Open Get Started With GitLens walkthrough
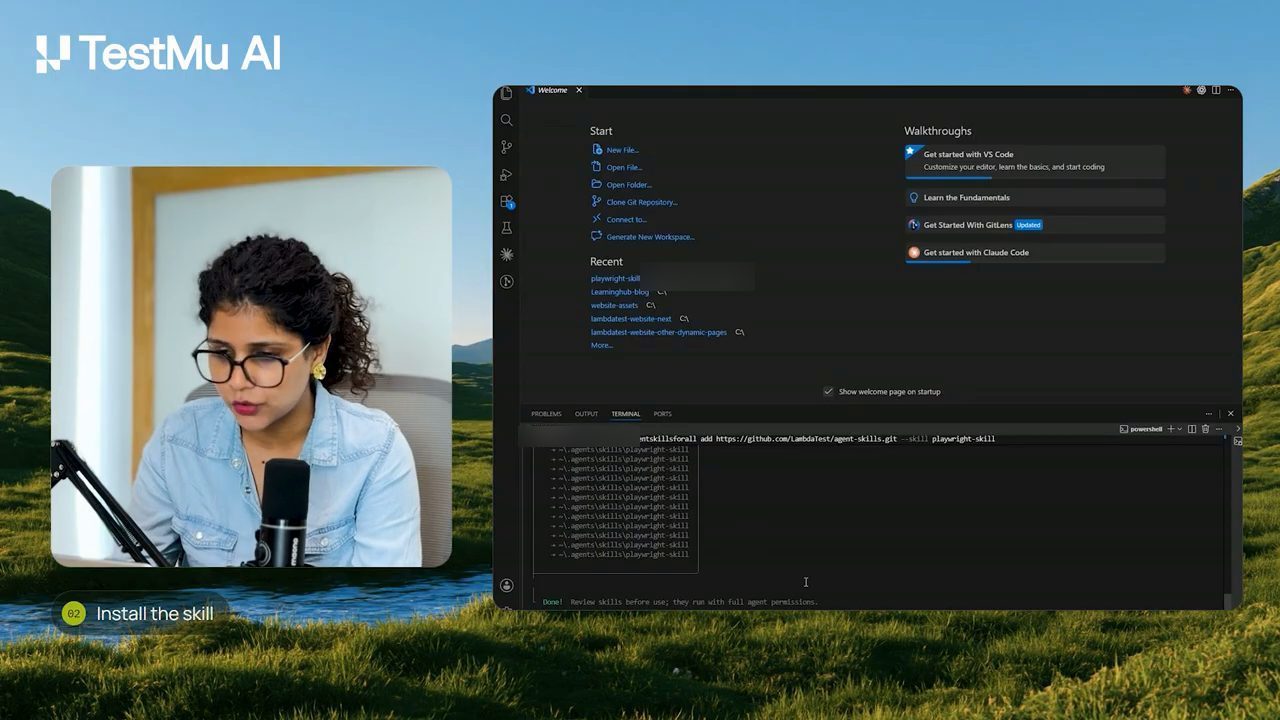 coord(1035,225)
